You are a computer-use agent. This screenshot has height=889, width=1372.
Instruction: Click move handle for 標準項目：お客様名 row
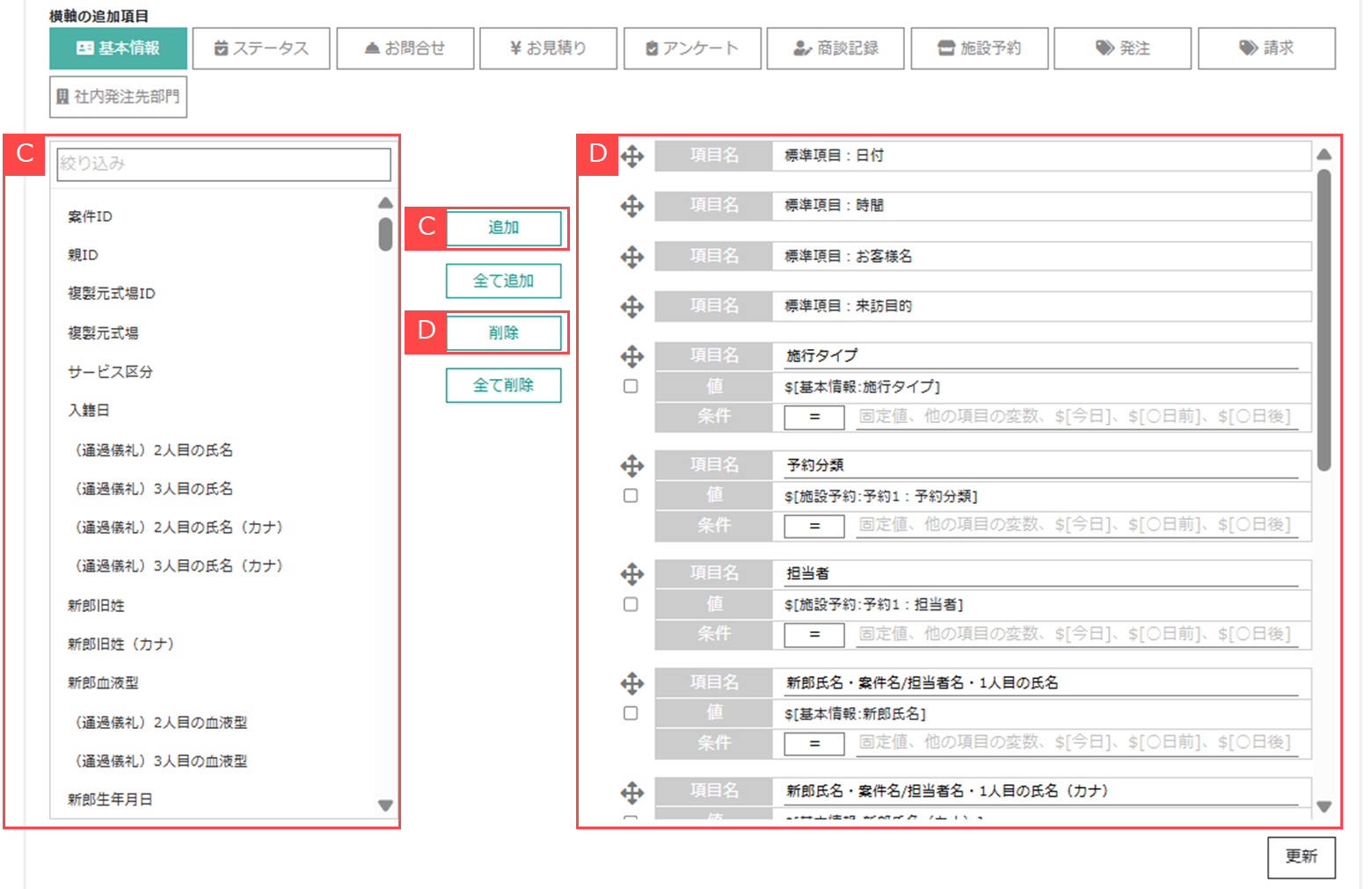(x=632, y=257)
